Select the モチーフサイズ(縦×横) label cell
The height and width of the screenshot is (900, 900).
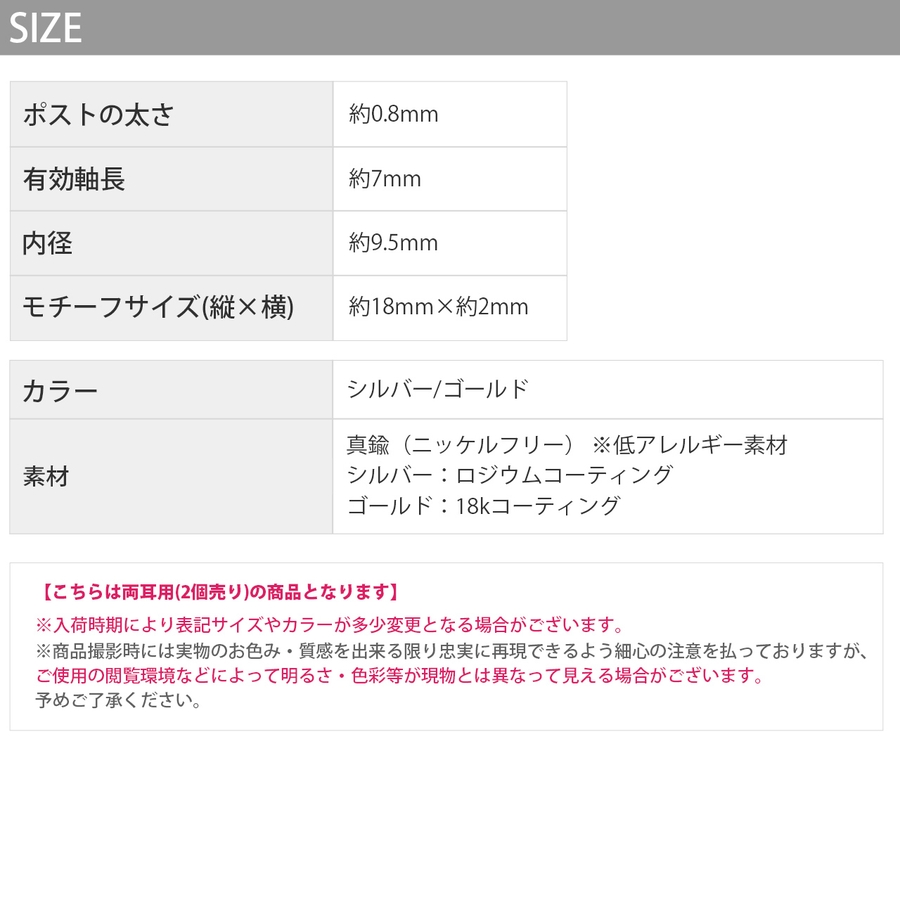coord(158,307)
